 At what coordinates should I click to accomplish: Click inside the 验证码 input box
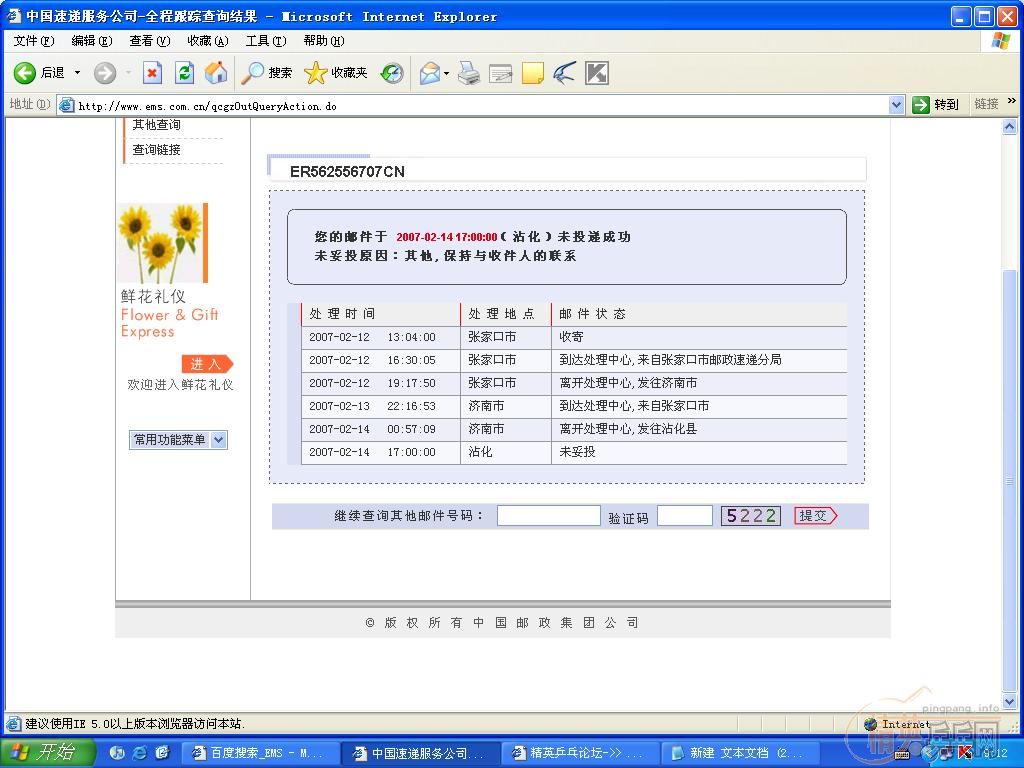[683, 514]
